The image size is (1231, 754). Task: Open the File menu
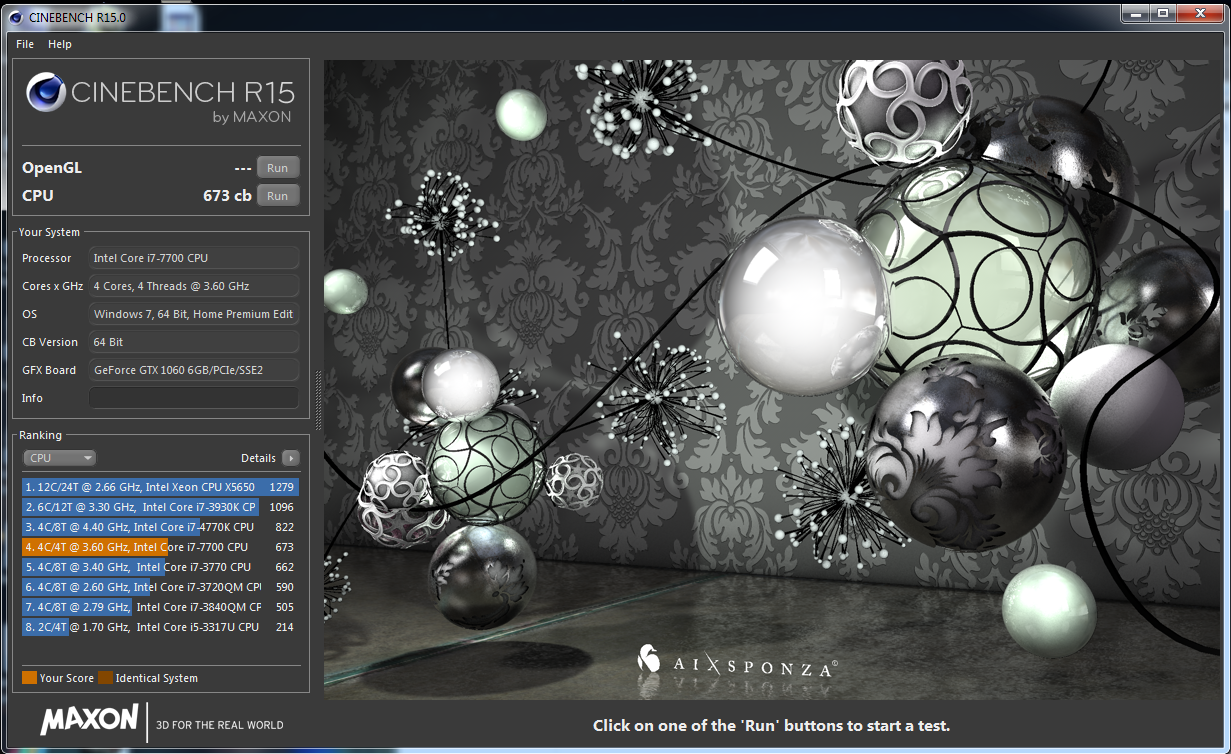point(25,44)
